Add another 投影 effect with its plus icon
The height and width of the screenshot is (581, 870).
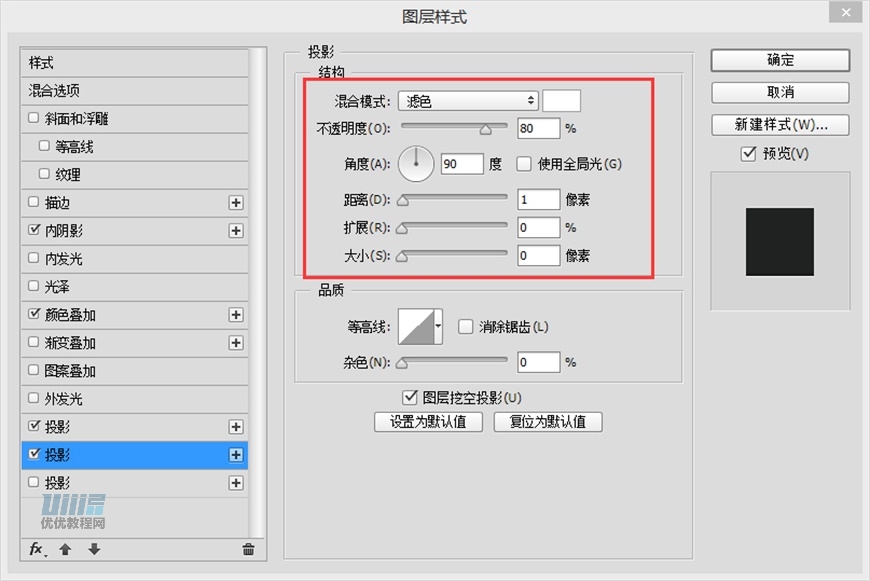tap(236, 455)
